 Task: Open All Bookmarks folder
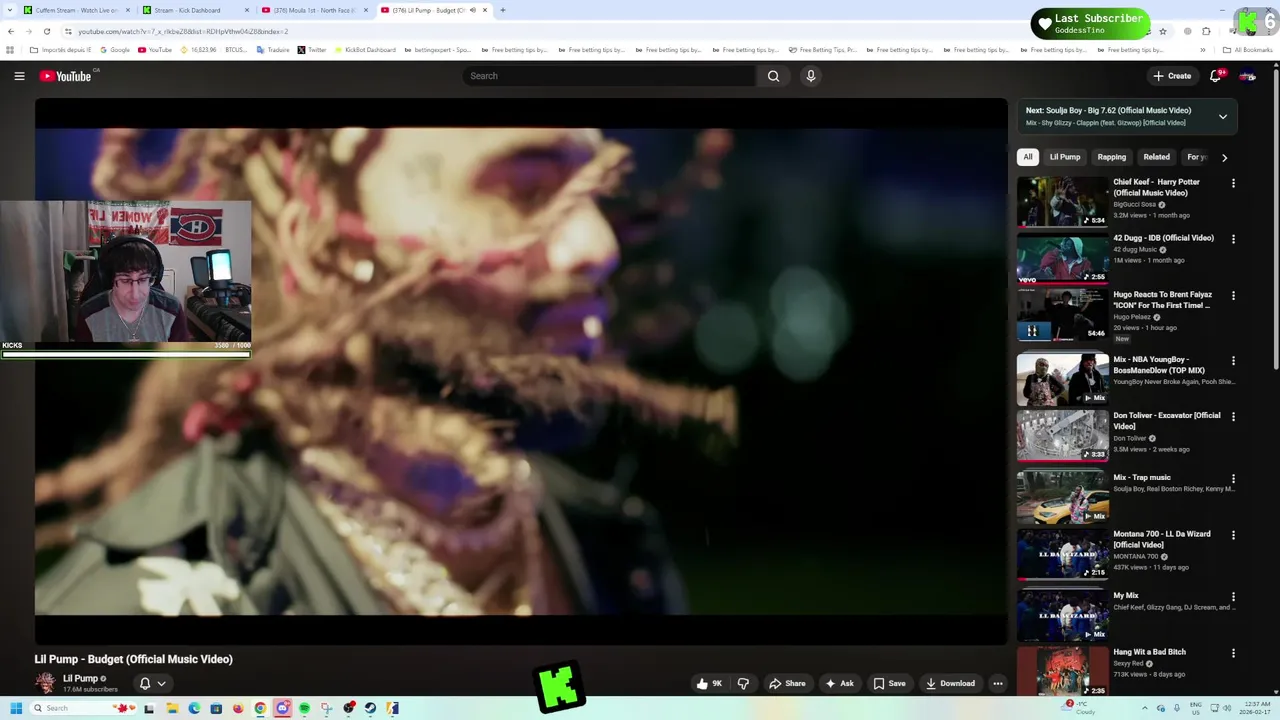click(1247, 50)
